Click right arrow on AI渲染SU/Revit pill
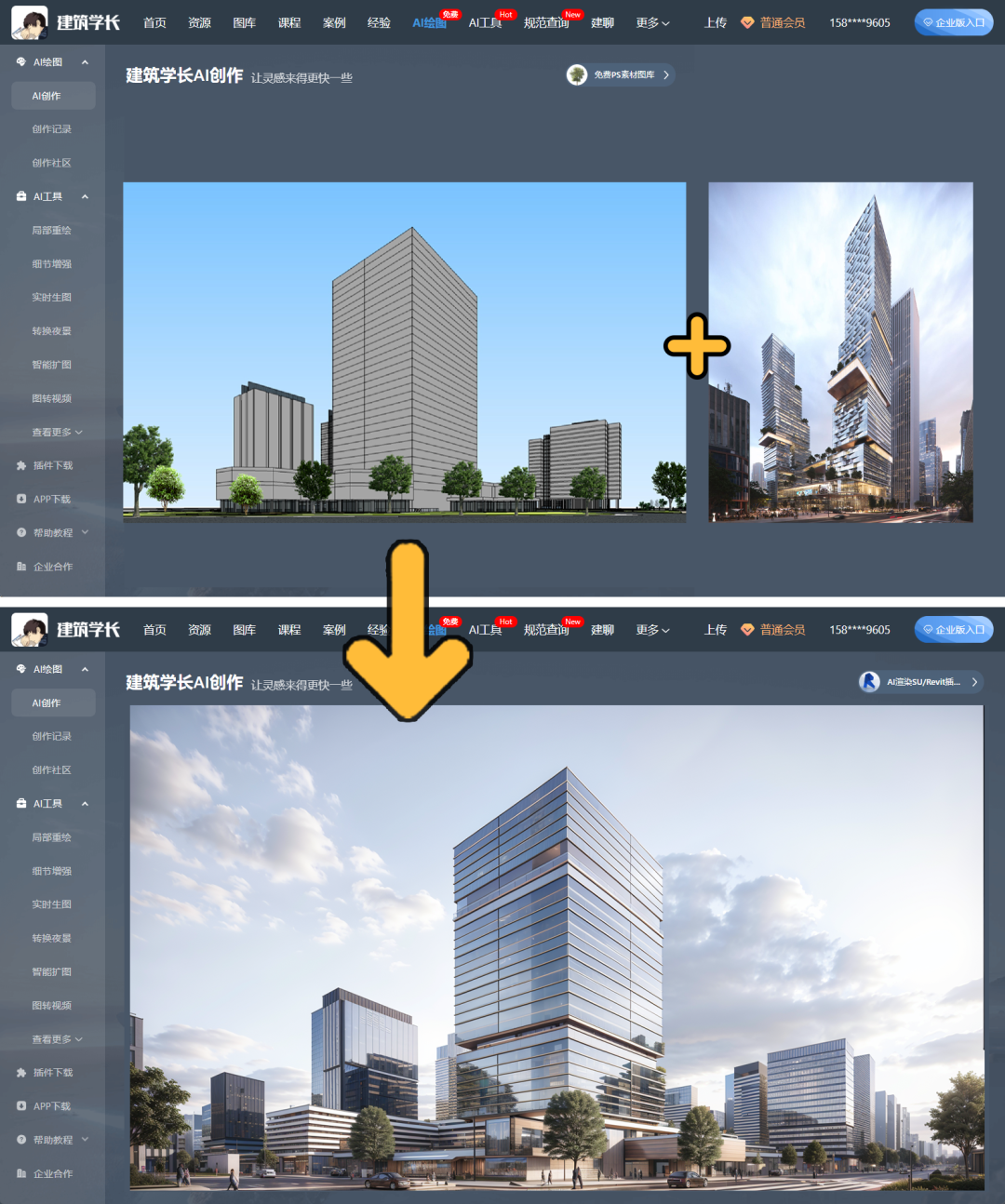1005x1204 pixels. pos(974,682)
